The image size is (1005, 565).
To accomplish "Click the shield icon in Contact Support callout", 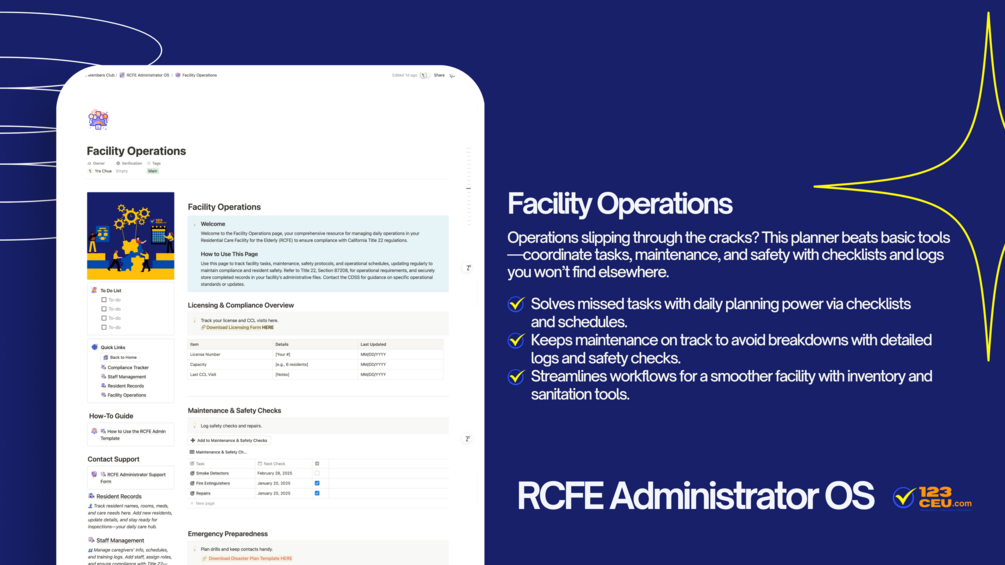I will click(94, 475).
